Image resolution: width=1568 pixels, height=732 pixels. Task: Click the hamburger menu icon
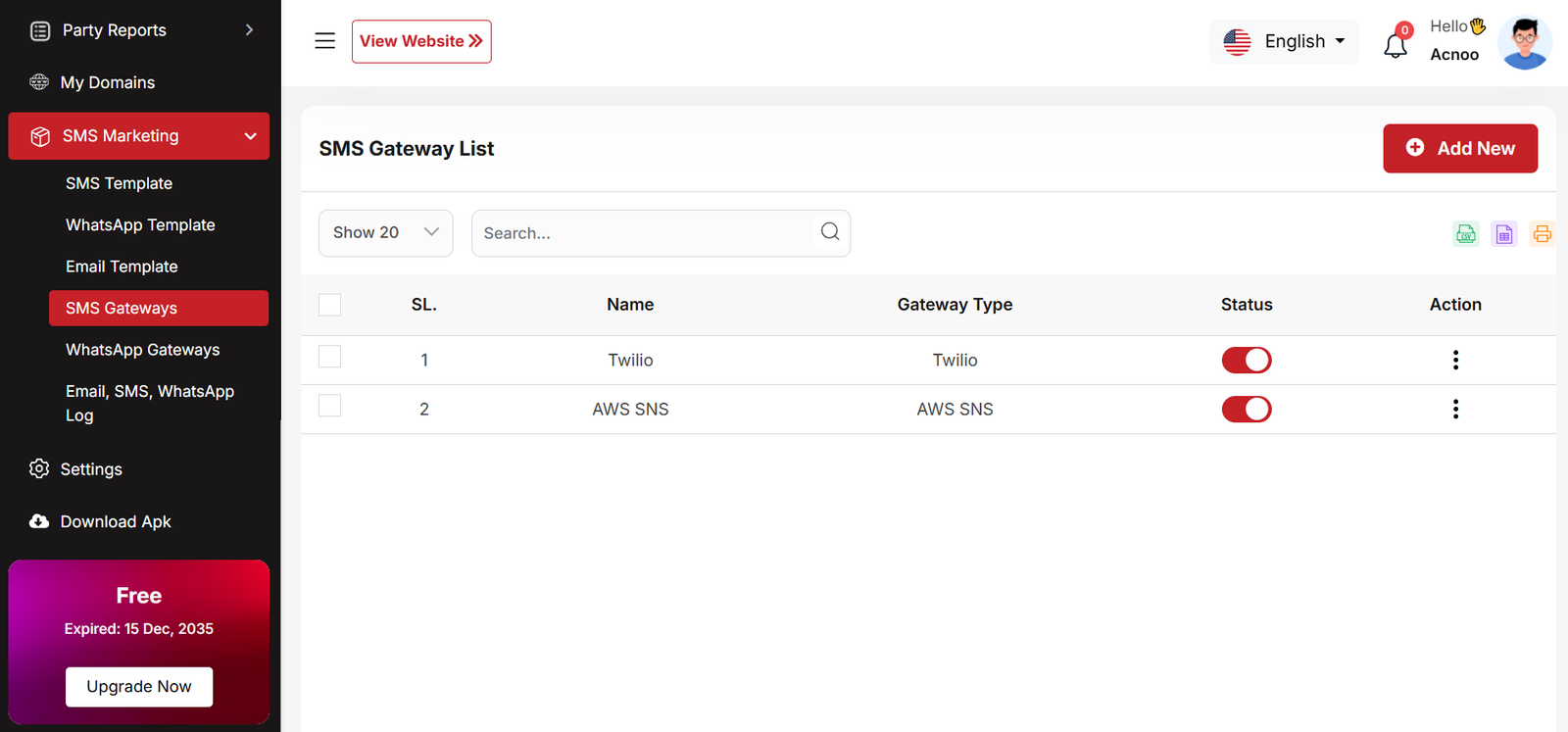tap(324, 41)
